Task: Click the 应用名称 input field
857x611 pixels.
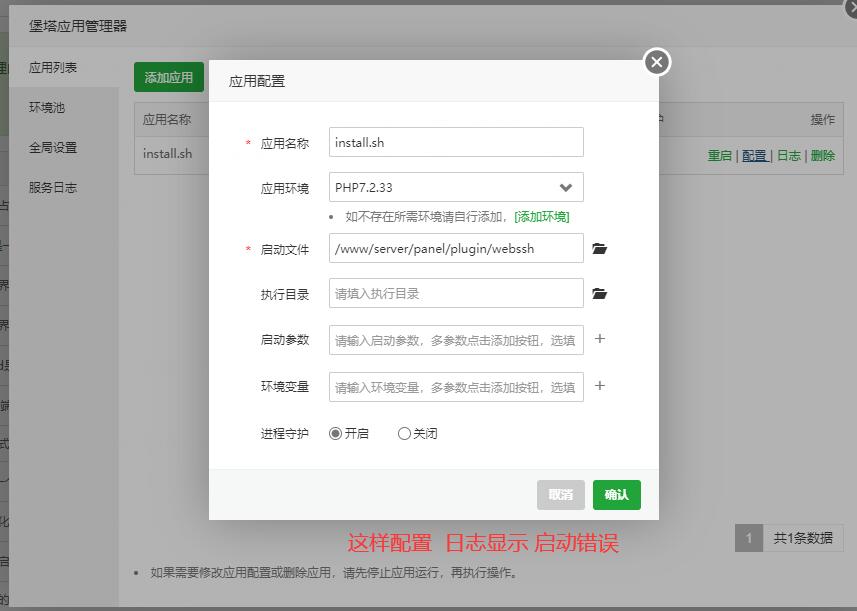Action: [456, 142]
